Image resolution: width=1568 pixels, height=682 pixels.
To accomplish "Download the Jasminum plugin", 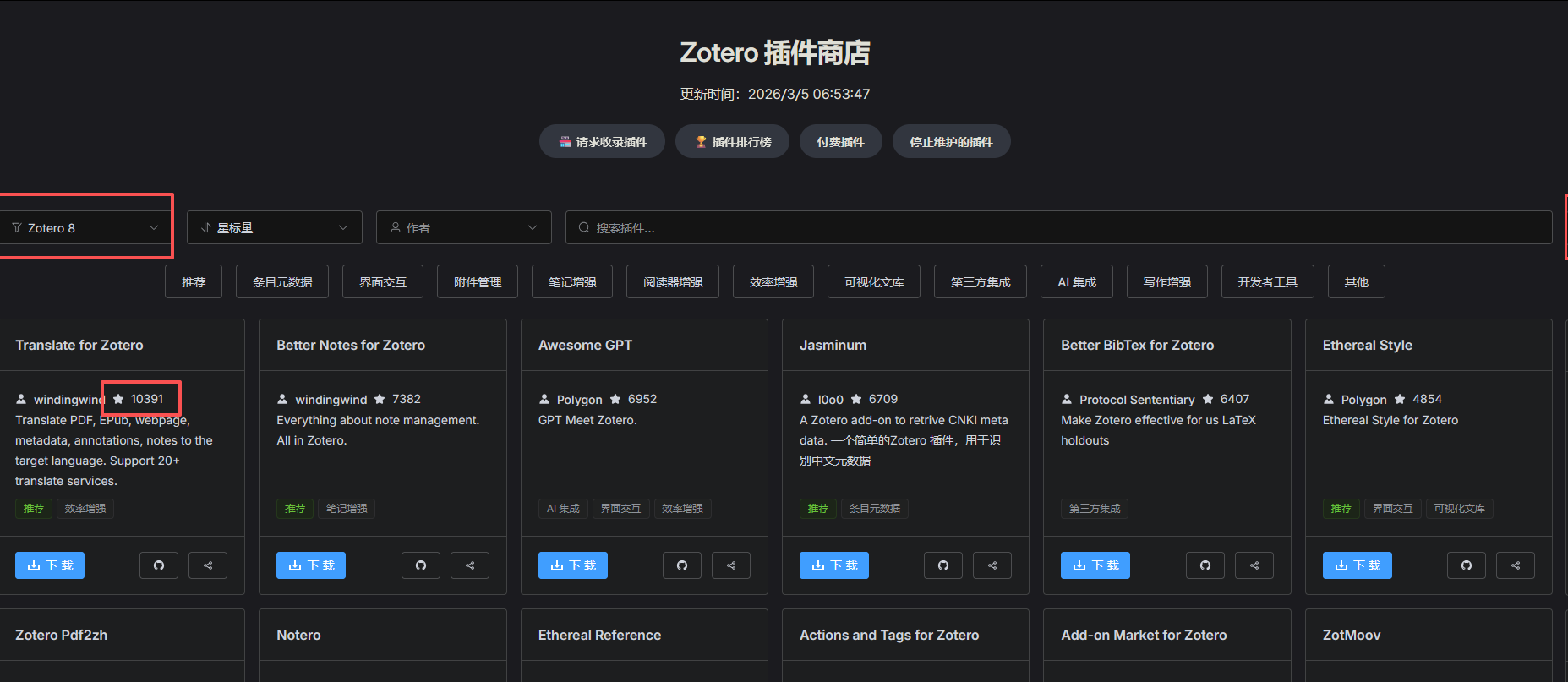I will tap(834, 565).
